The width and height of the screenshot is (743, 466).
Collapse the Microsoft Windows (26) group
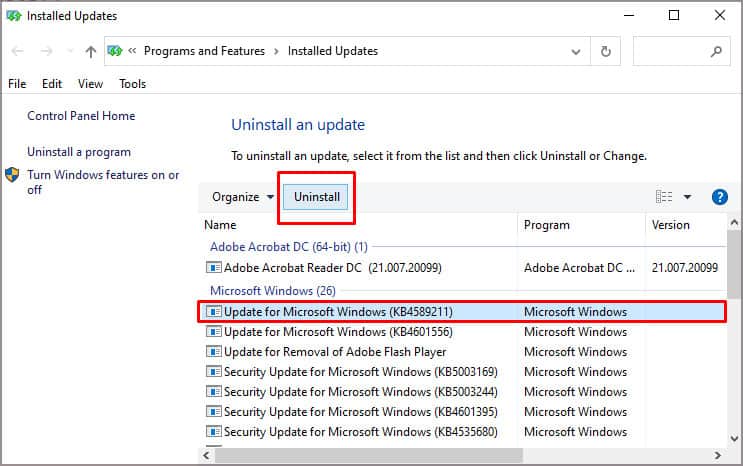(x=273, y=291)
